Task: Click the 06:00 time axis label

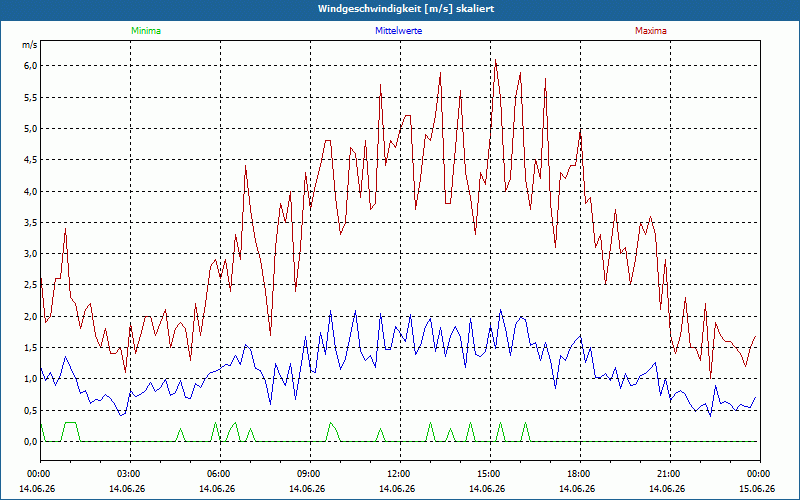Action: point(220,474)
